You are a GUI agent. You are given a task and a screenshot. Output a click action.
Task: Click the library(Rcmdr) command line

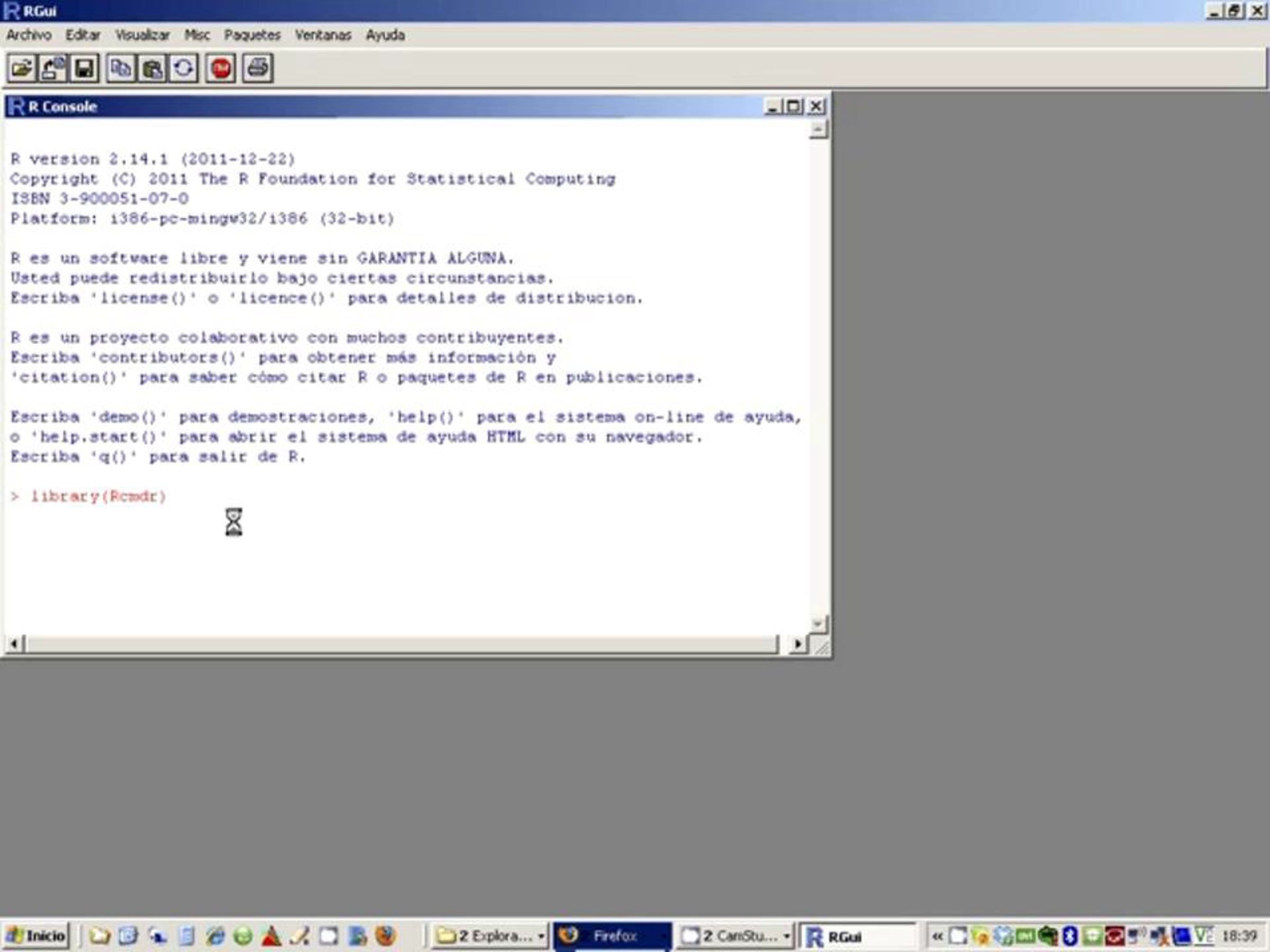tap(88, 497)
